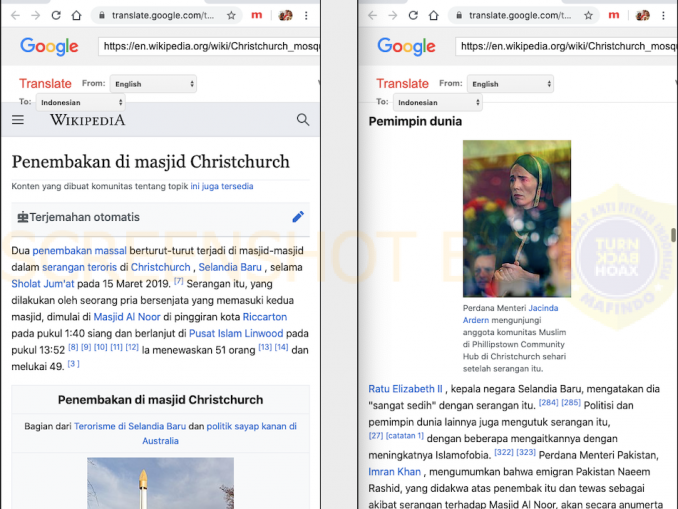Click forward arrow in right browser window
The width and height of the screenshot is (678, 509).
[x=393, y=16]
